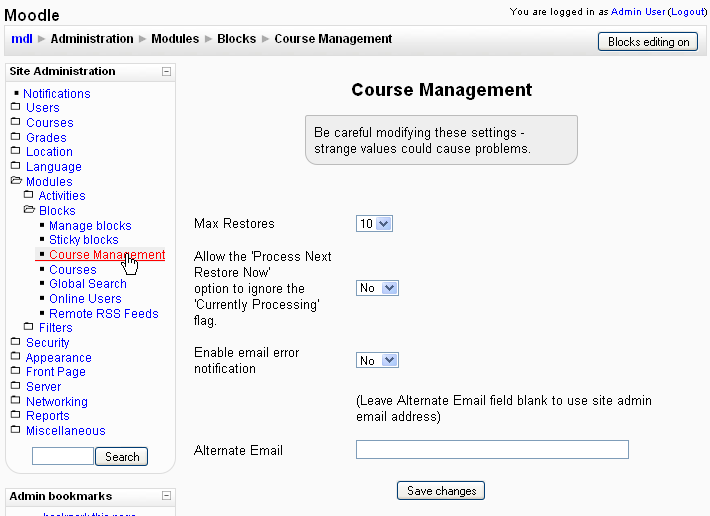
Task: Click the folder icon beside Front Page
Action: pos(15,371)
